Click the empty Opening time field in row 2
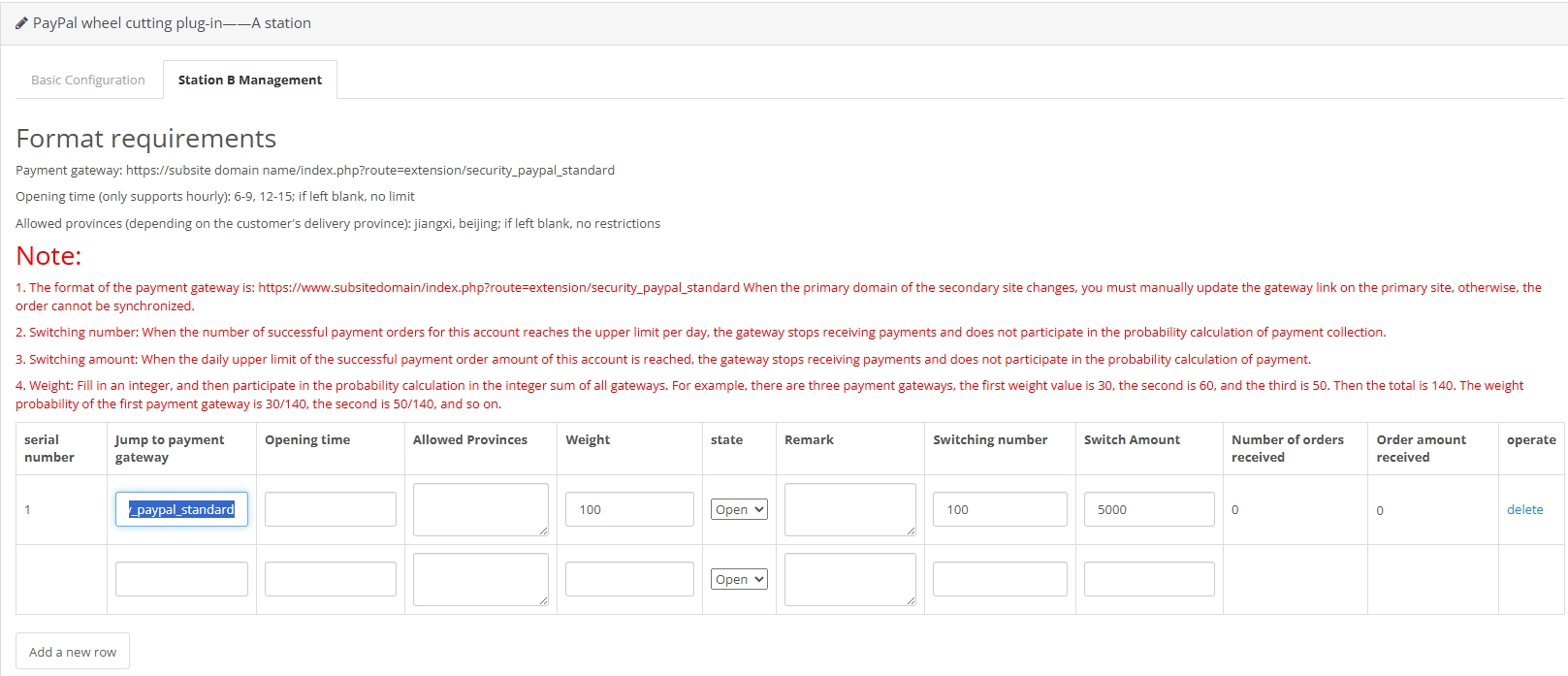Image resolution: width=1568 pixels, height=676 pixels. [x=330, y=579]
